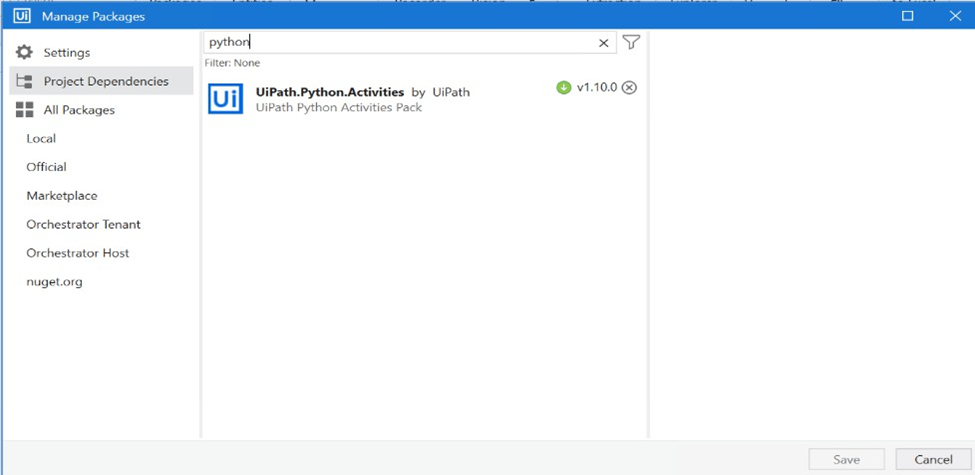
Task: Select Project Dependencies in sidebar
Action: (105, 81)
